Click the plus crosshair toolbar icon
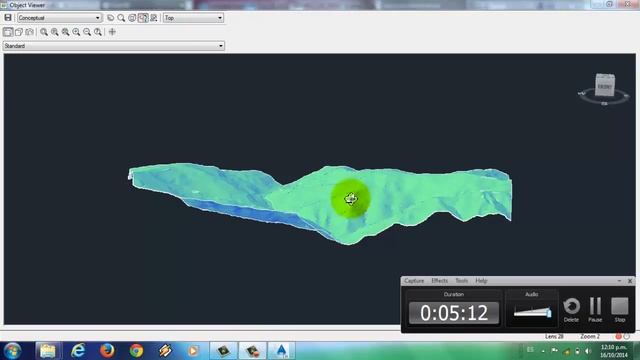Viewport: 640px width, 360px height. pyautogui.click(x=112, y=32)
